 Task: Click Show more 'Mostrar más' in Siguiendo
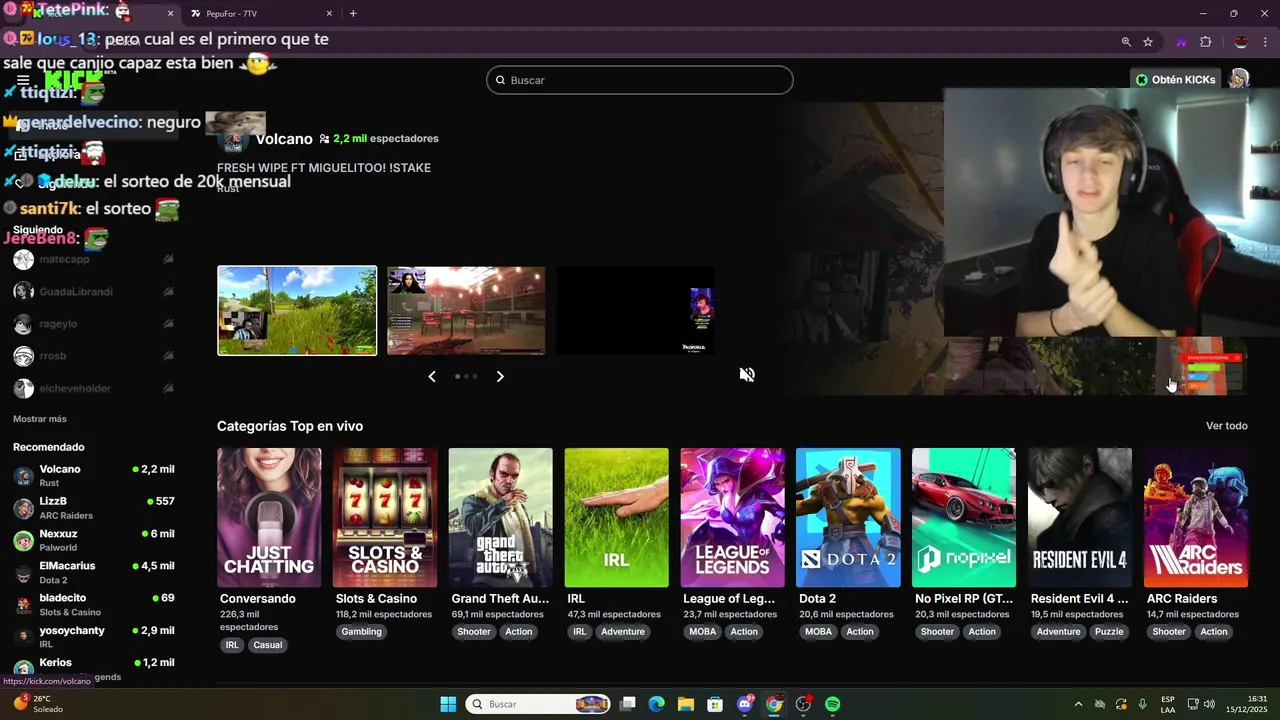(40, 419)
